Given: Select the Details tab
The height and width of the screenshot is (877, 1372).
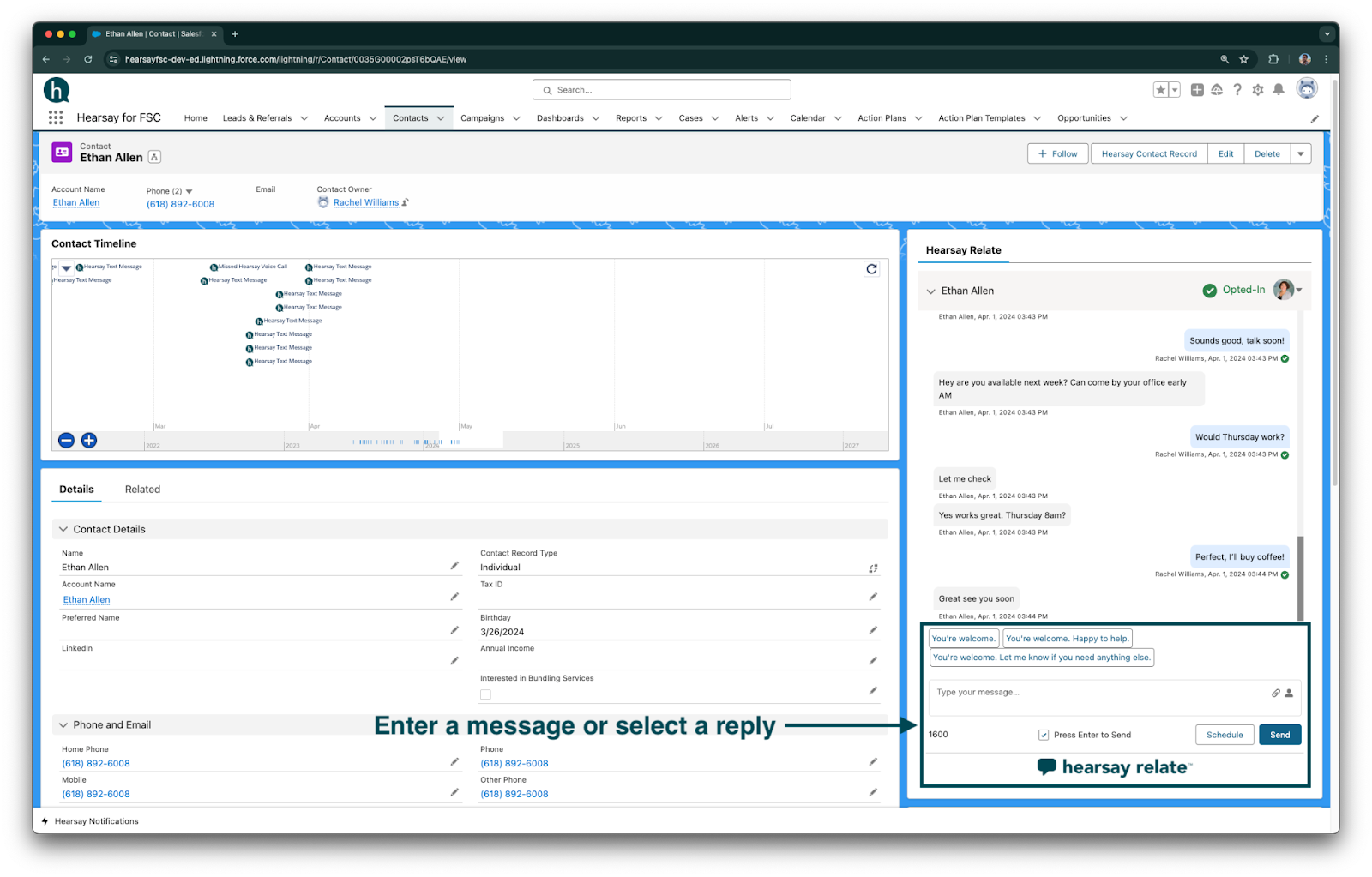Looking at the screenshot, I should click(x=76, y=489).
